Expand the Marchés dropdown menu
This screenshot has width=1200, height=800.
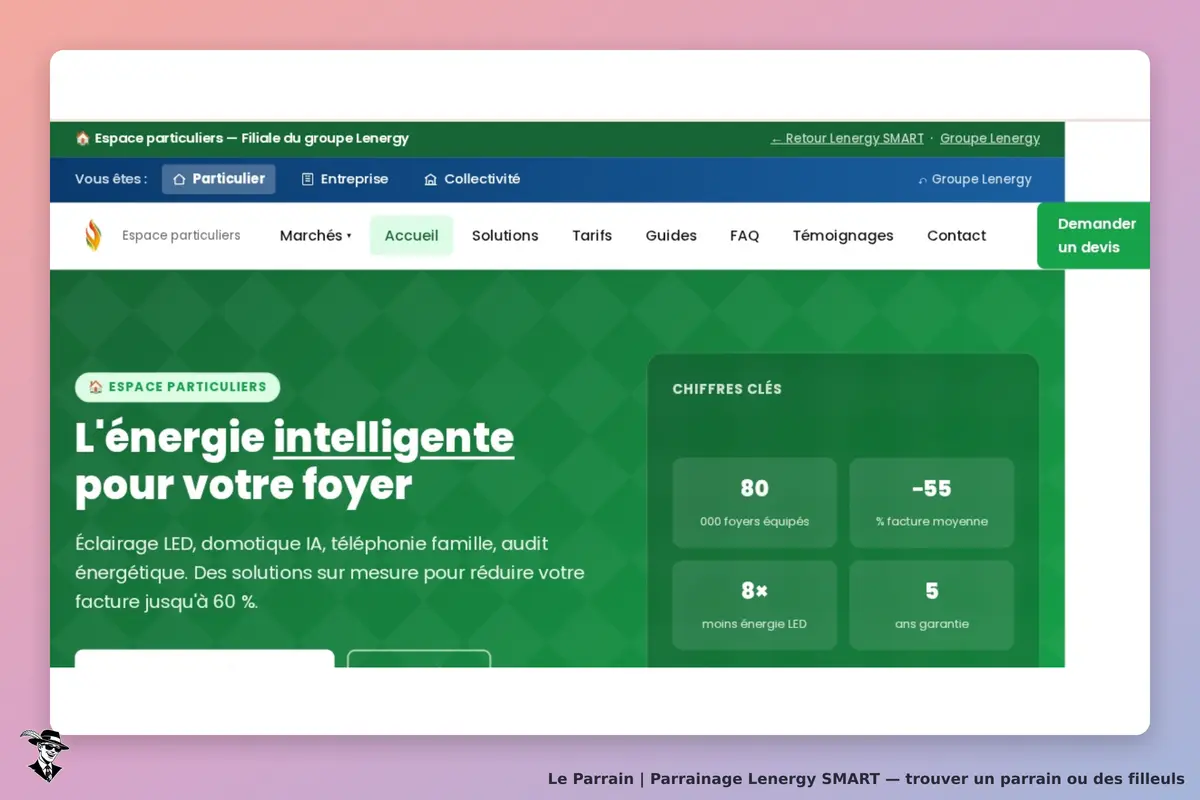[316, 236]
